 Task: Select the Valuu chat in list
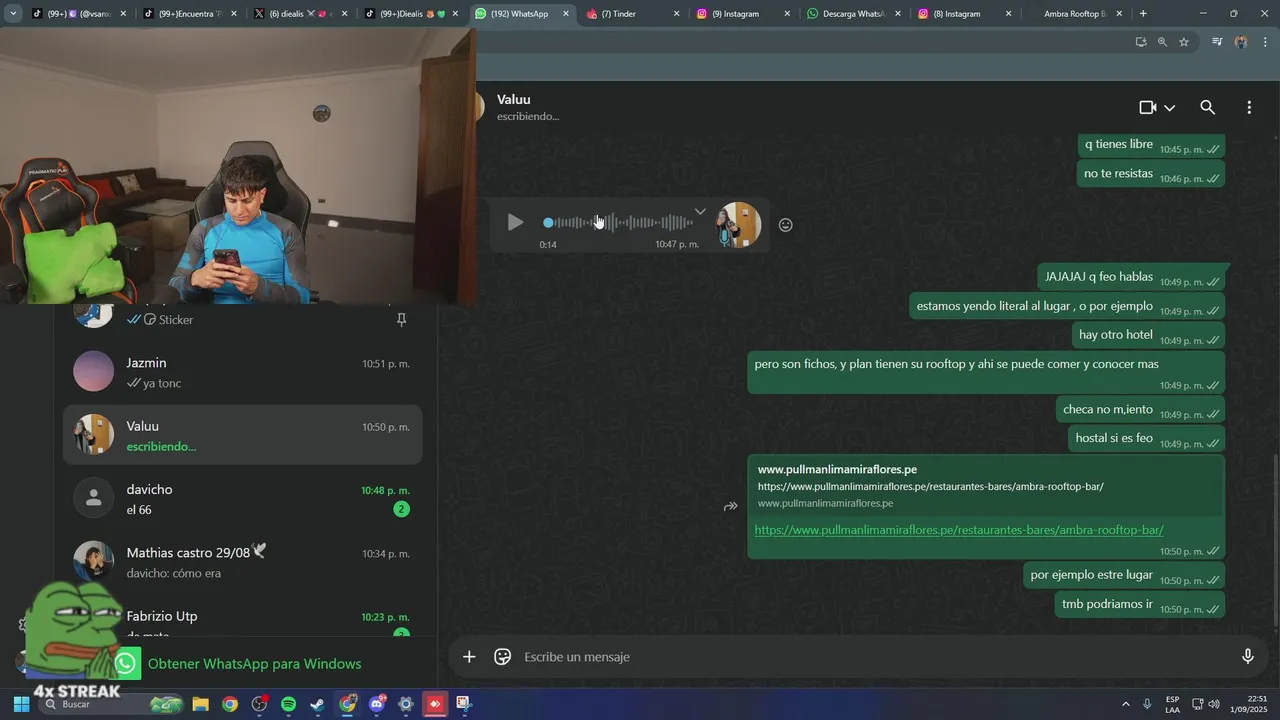click(242, 435)
